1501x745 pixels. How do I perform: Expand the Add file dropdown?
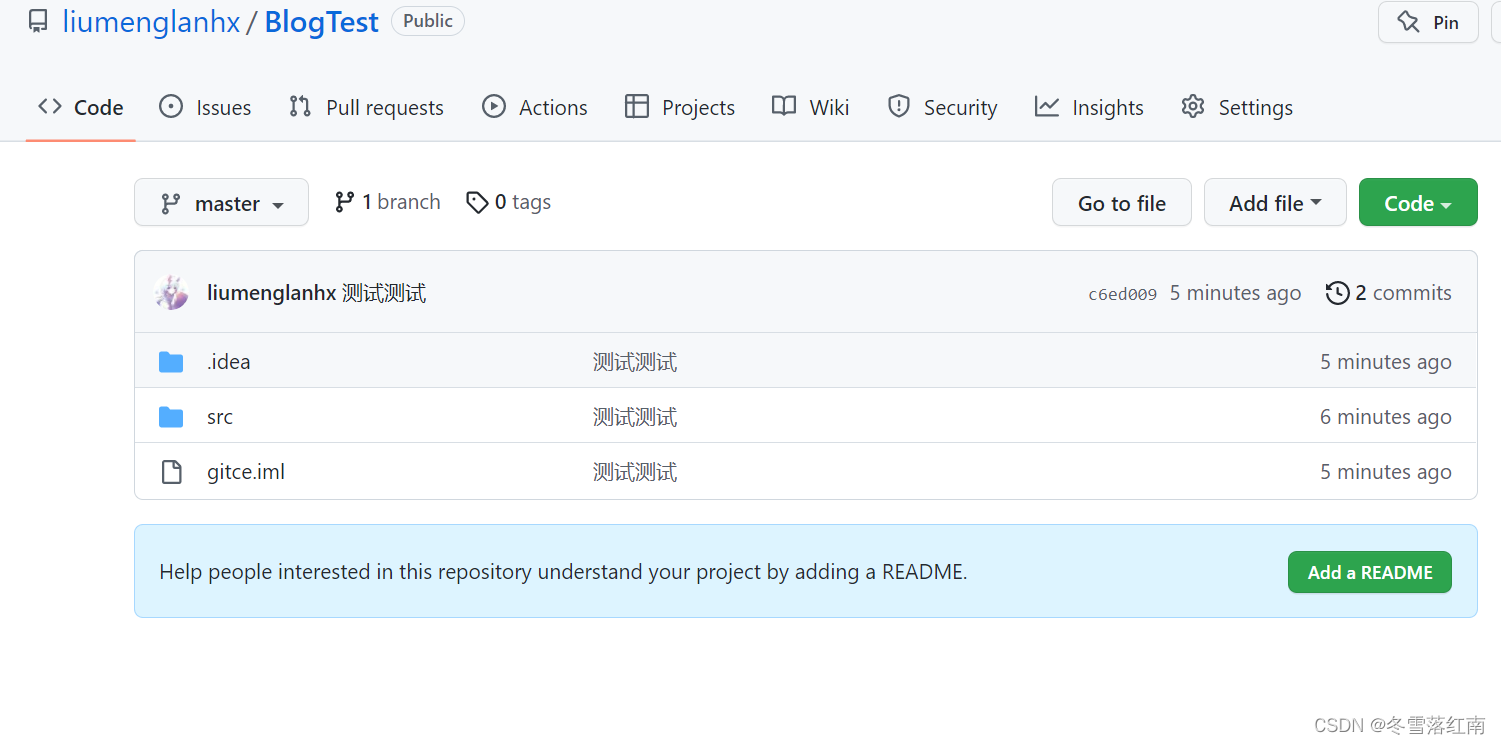[x=1275, y=203]
